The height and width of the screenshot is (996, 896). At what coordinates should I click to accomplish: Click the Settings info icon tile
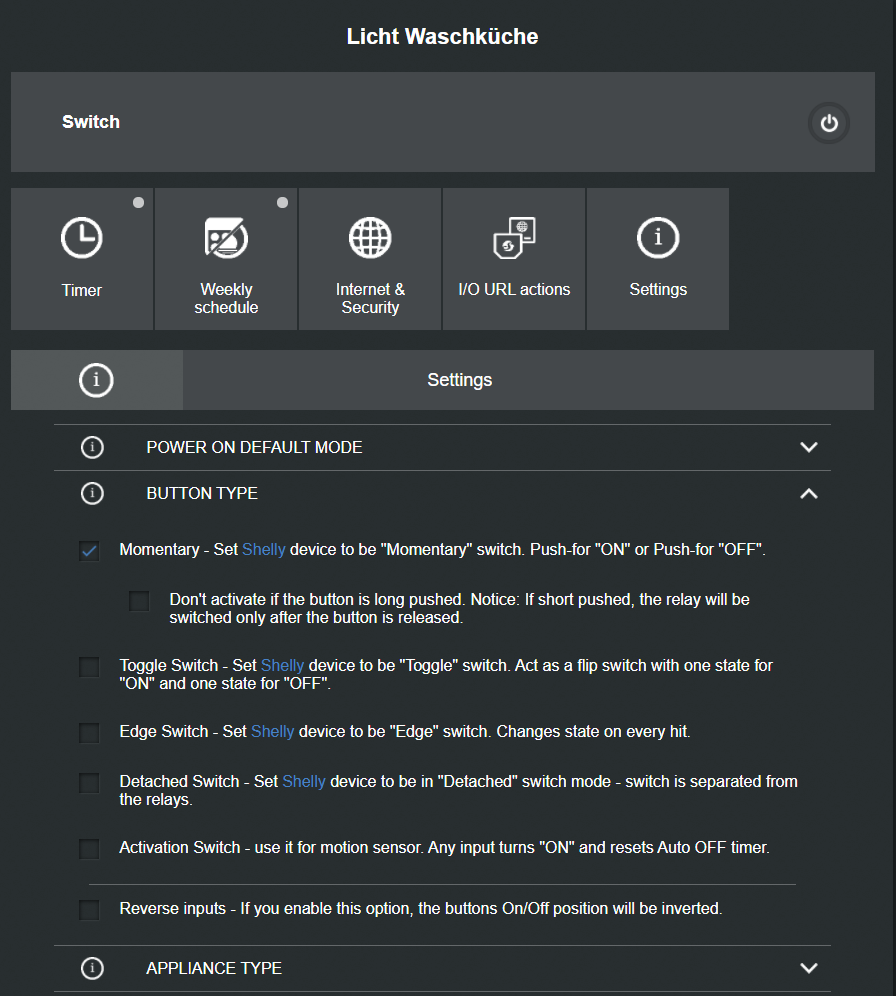click(x=658, y=238)
